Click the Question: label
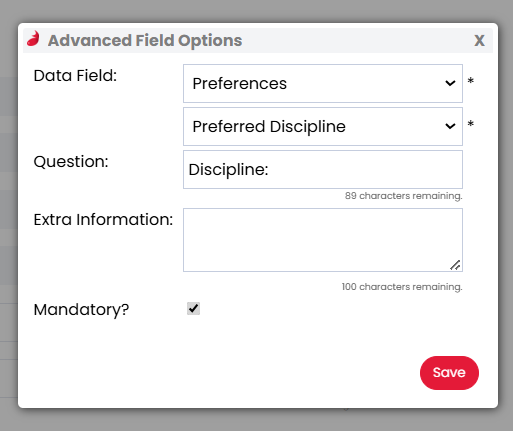Image resolution: width=513 pixels, height=431 pixels. click(71, 162)
